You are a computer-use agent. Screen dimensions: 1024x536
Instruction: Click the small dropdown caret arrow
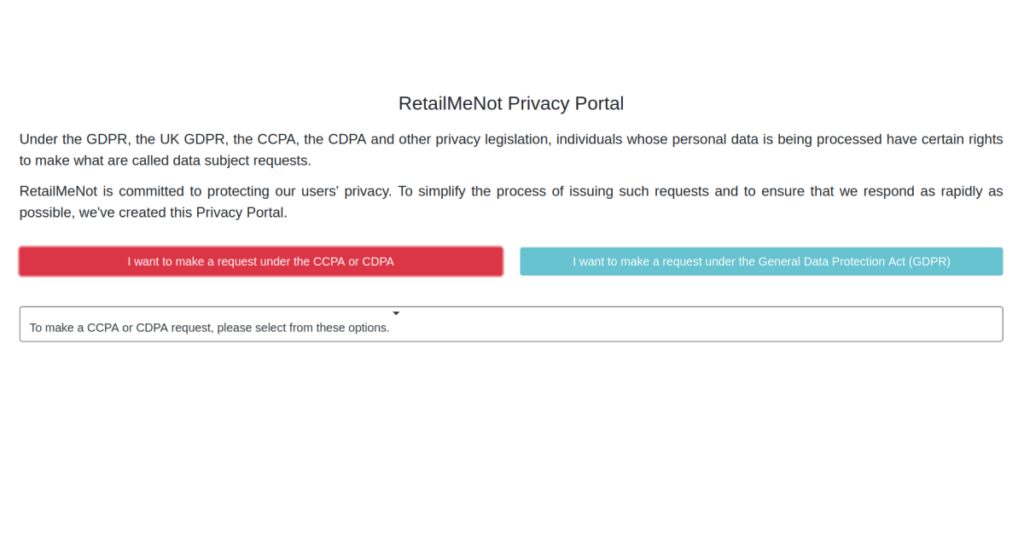[396, 313]
